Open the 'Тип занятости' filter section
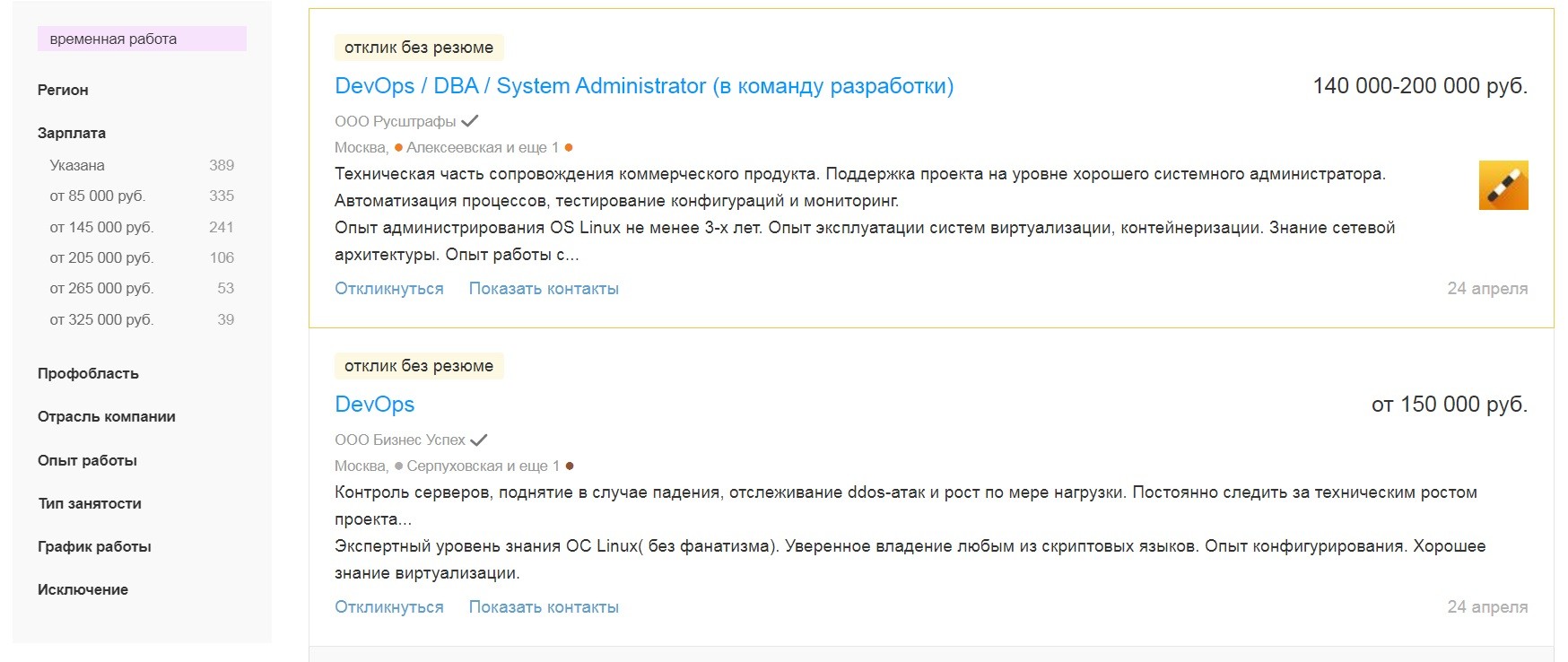The image size is (1568, 662). 88,503
